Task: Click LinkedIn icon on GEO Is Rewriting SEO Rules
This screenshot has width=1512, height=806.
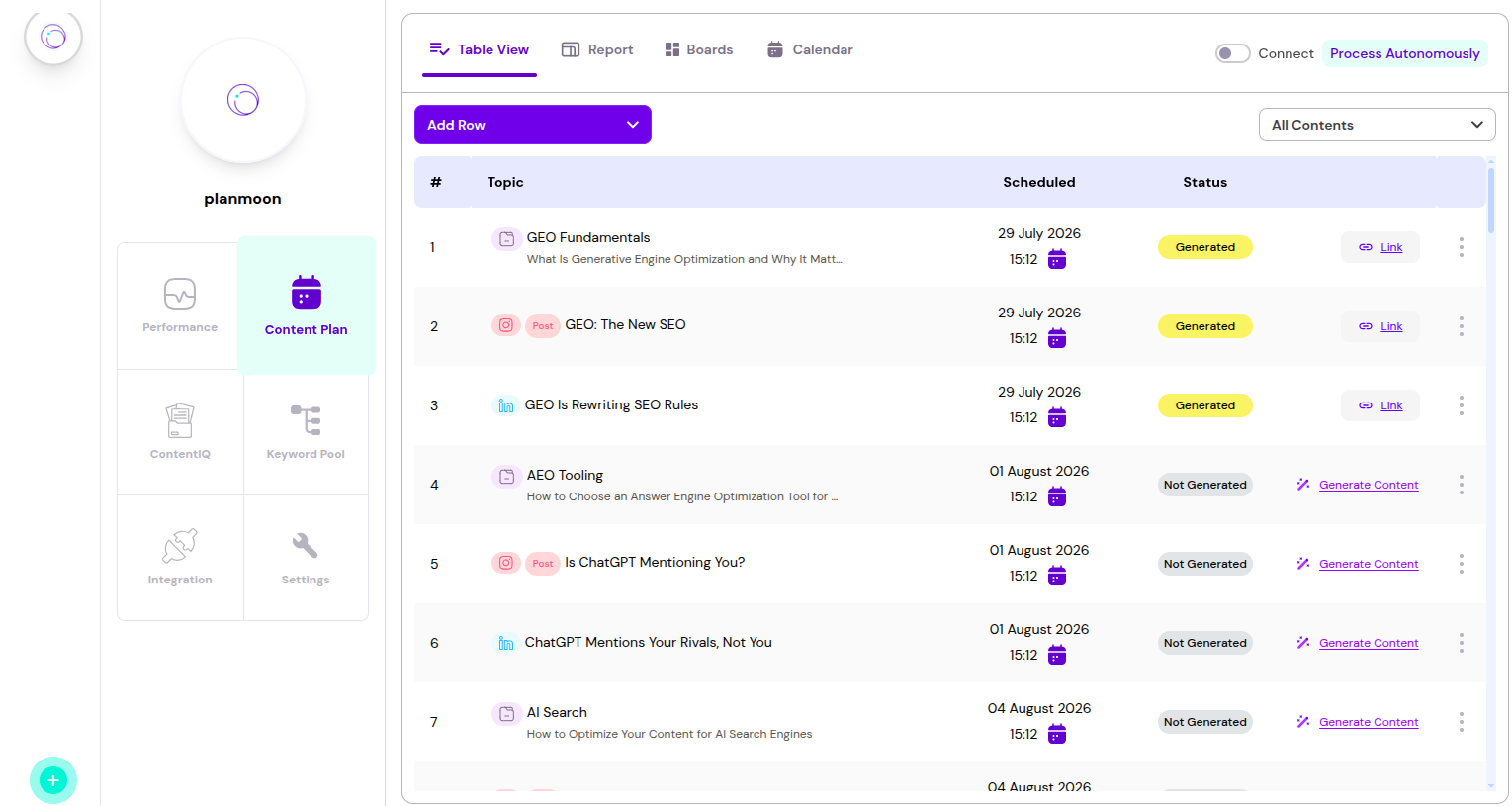Action: 506,405
